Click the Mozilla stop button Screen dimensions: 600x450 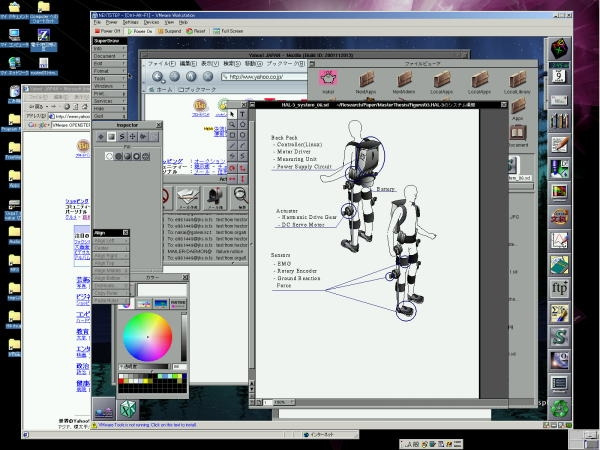click(x=208, y=77)
